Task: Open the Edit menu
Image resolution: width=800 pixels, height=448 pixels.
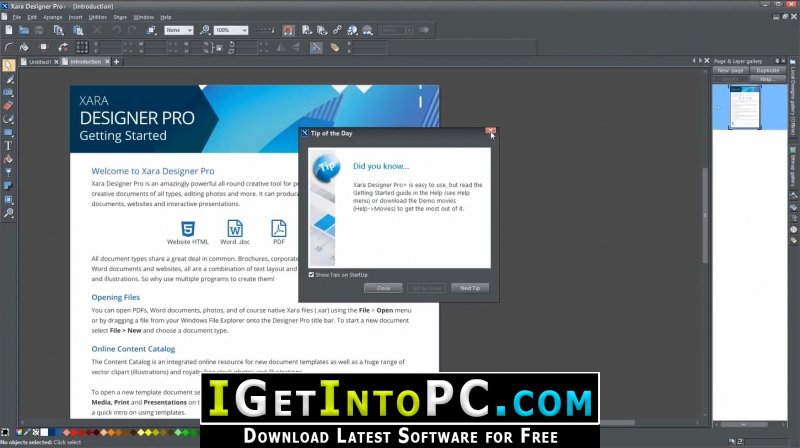Action: (32, 17)
